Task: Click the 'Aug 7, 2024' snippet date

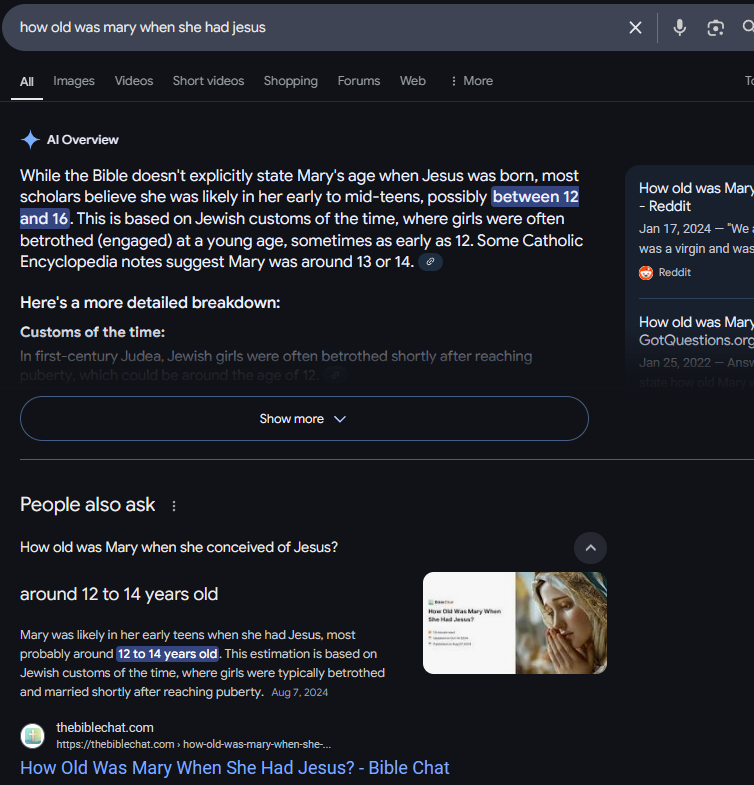Action: pyautogui.click(x=299, y=693)
